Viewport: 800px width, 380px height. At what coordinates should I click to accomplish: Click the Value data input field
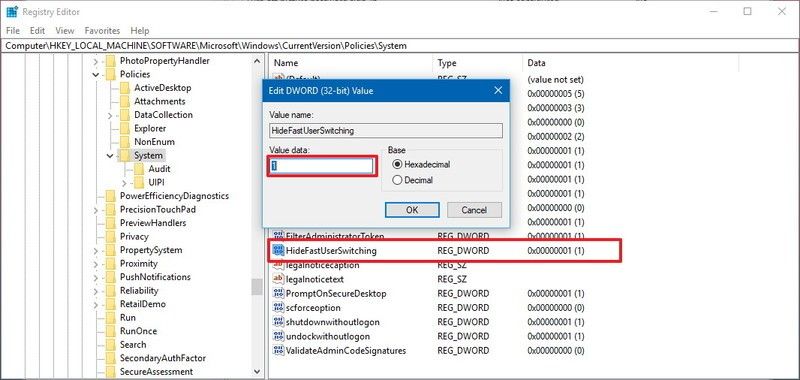coord(321,166)
